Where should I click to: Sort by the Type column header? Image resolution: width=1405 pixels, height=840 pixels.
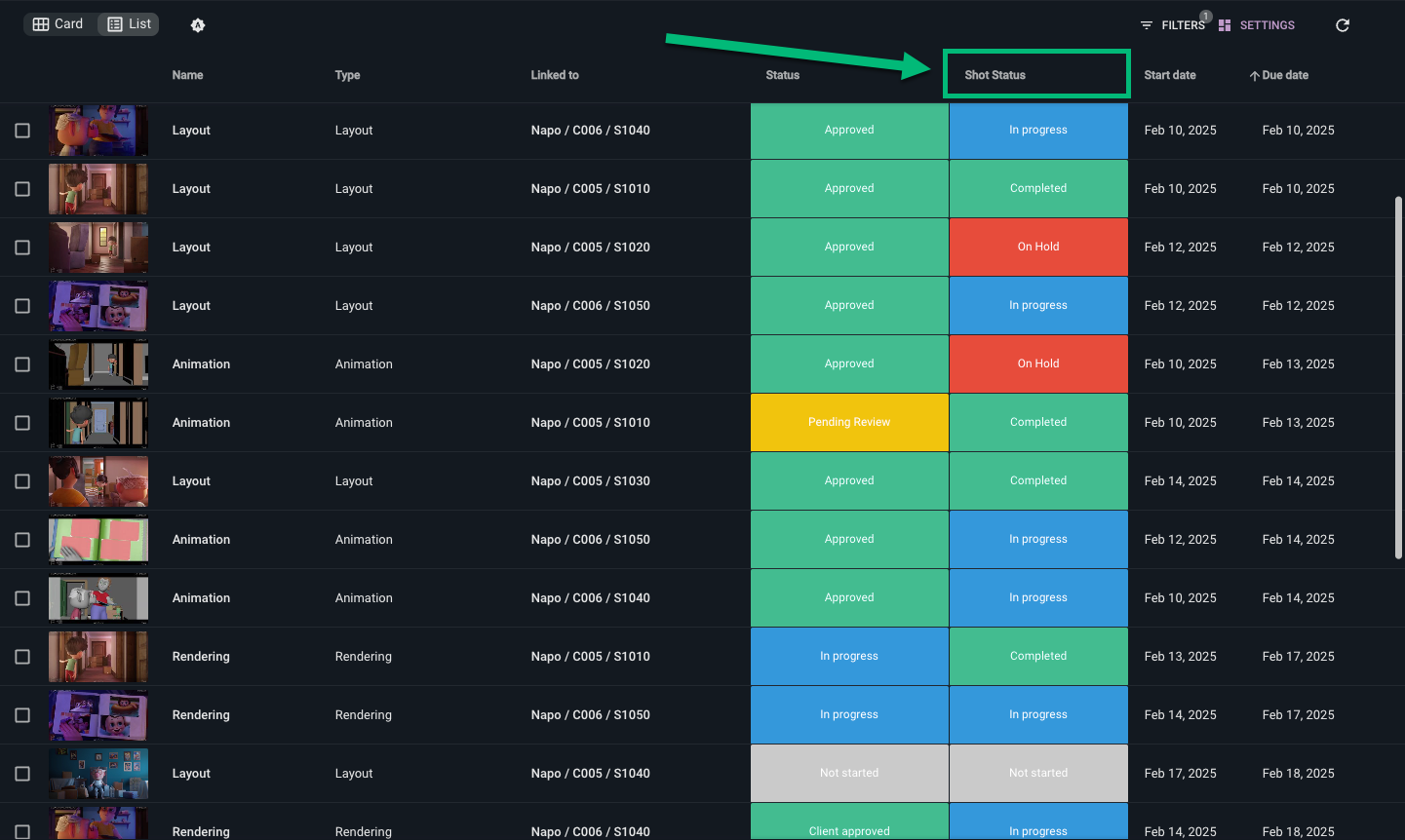347,75
